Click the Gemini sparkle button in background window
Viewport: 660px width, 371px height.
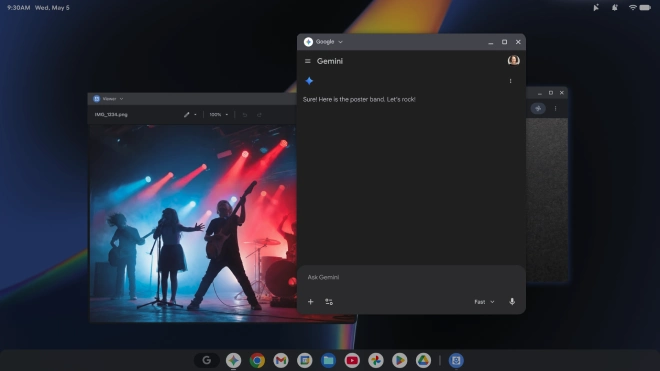[x=538, y=108]
